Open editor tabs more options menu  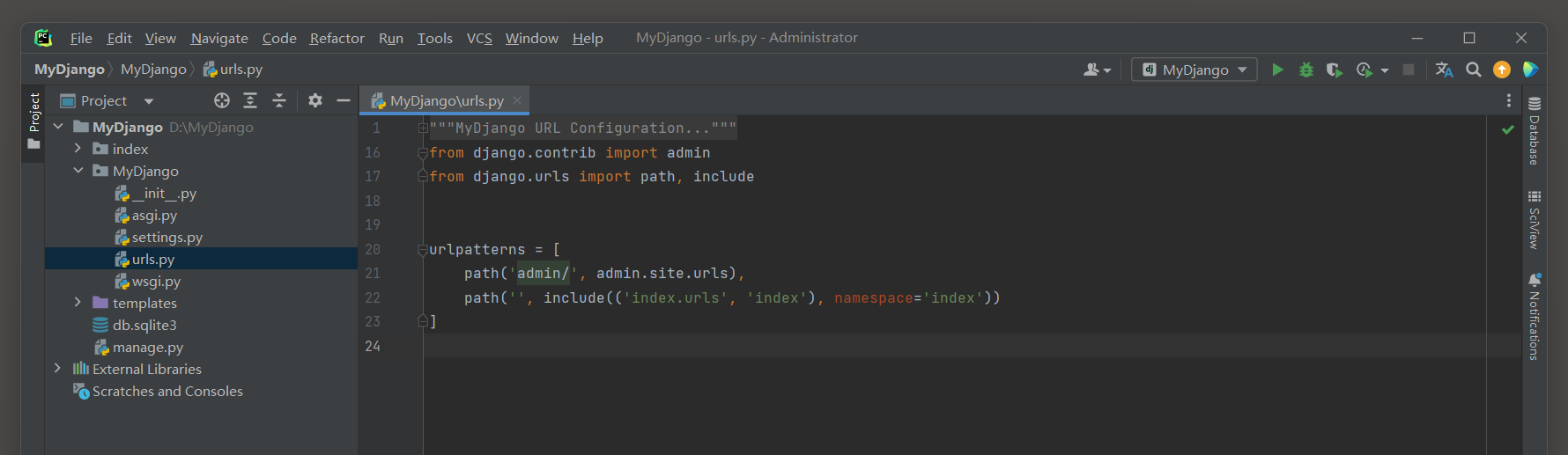[1508, 100]
